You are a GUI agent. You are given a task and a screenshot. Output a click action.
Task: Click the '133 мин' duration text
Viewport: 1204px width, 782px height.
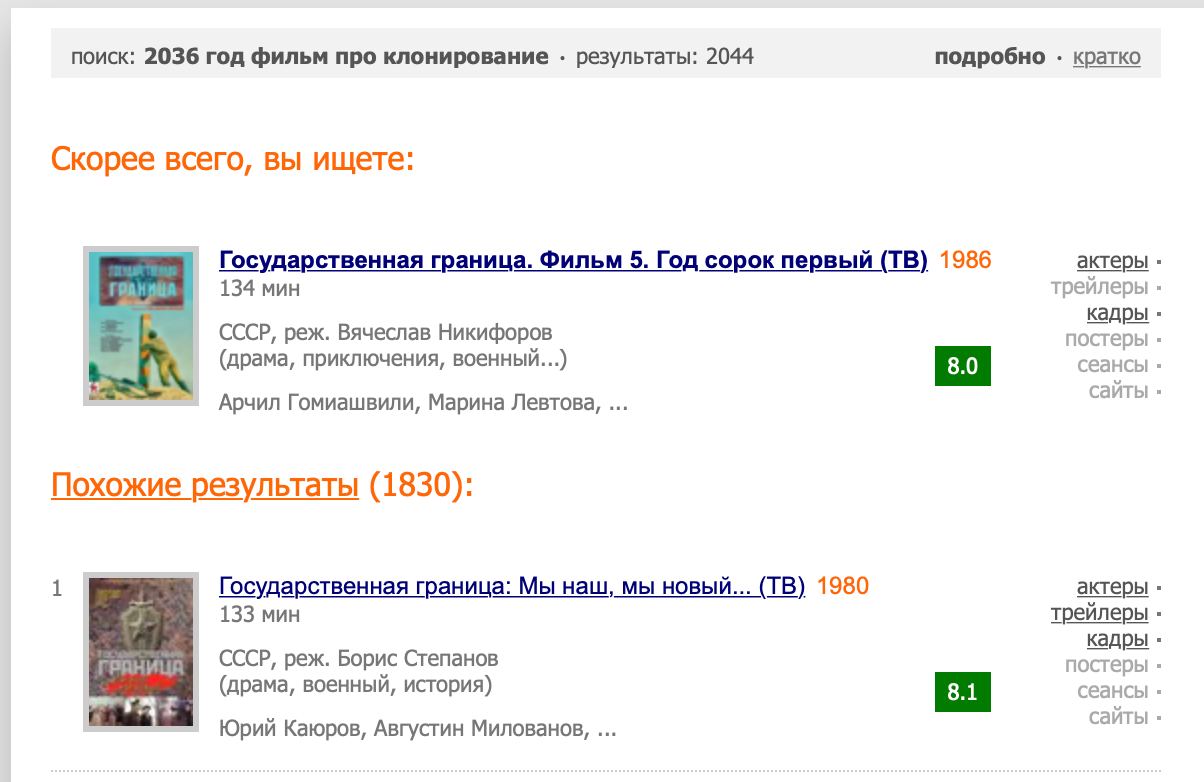tap(259, 615)
